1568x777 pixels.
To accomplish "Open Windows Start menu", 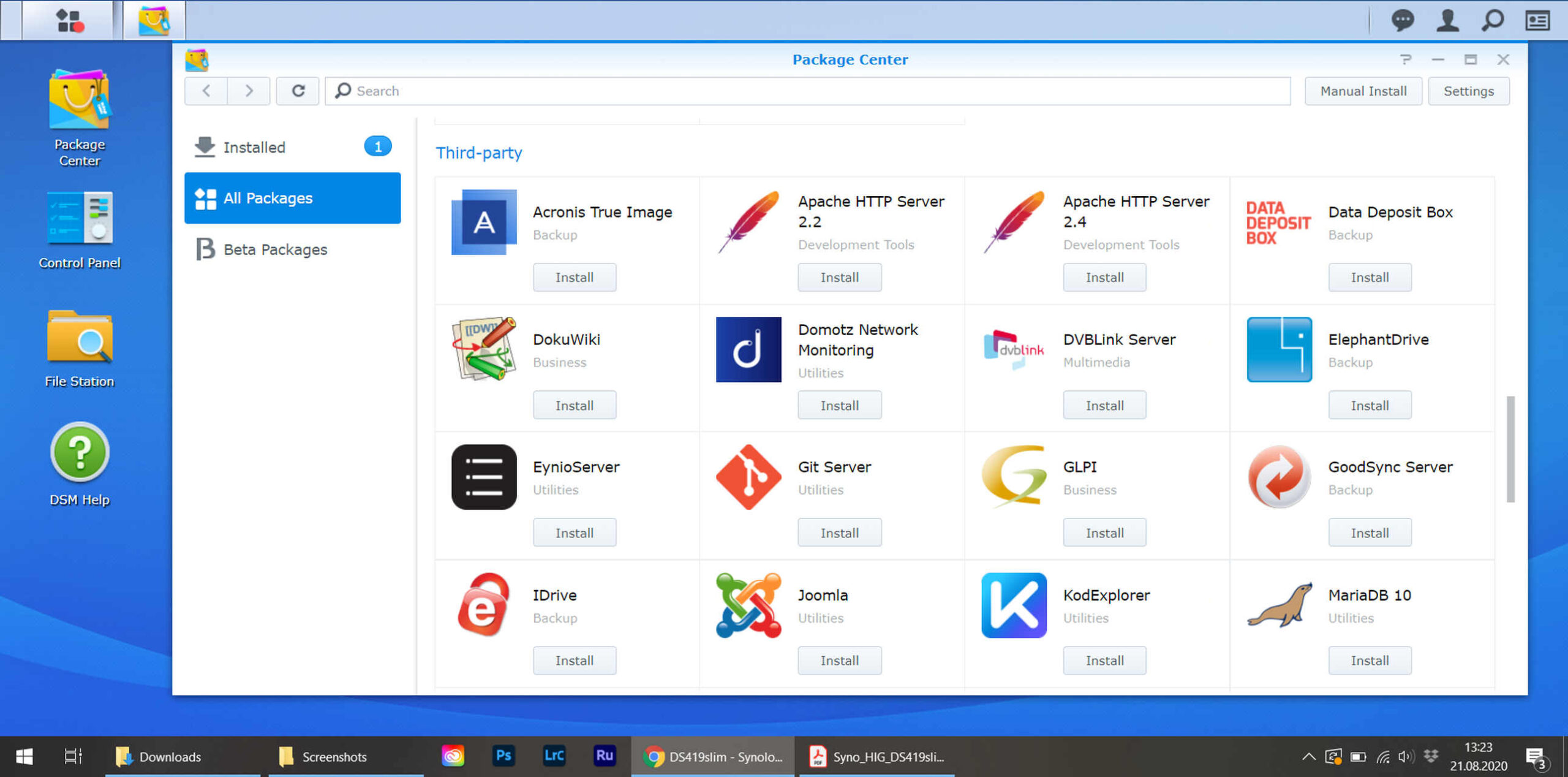I will (x=24, y=756).
